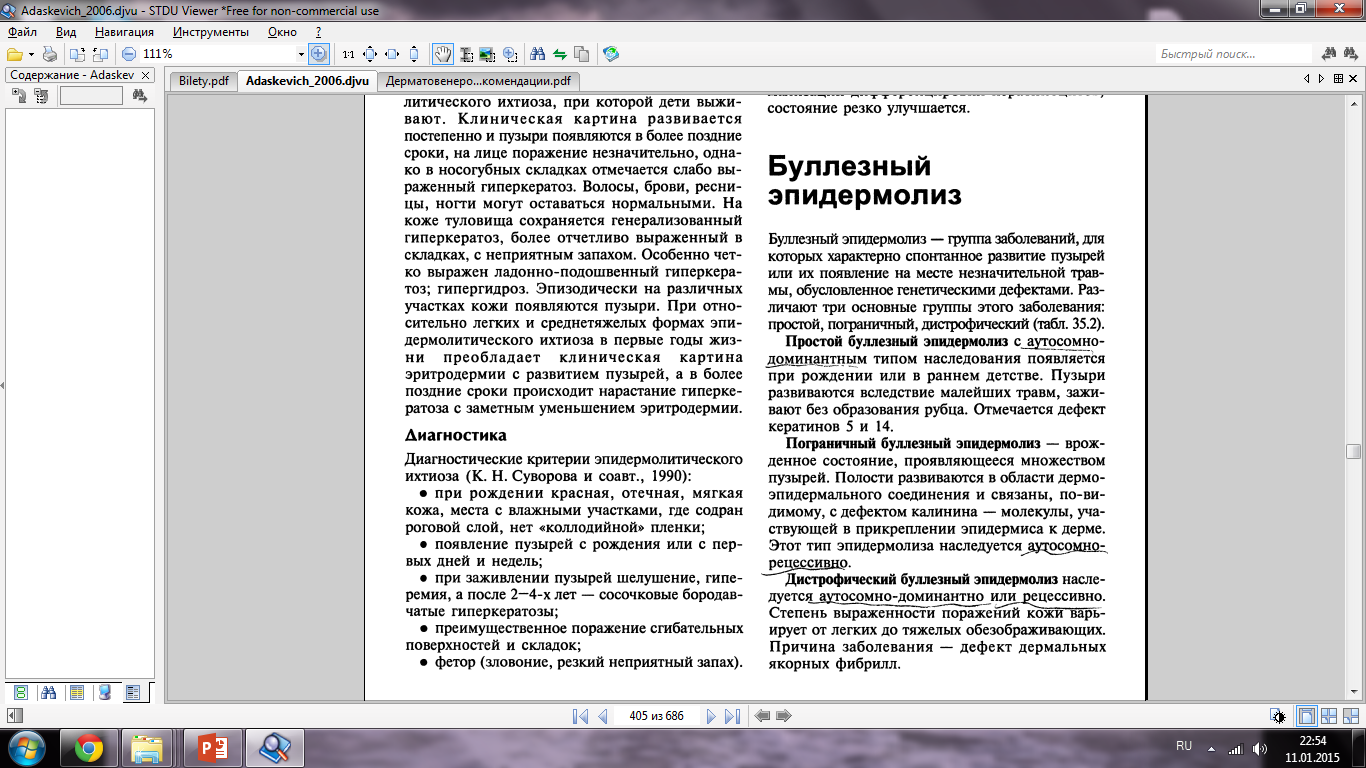Enable single page view layout
The image size is (1366, 768).
point(1306,716)
